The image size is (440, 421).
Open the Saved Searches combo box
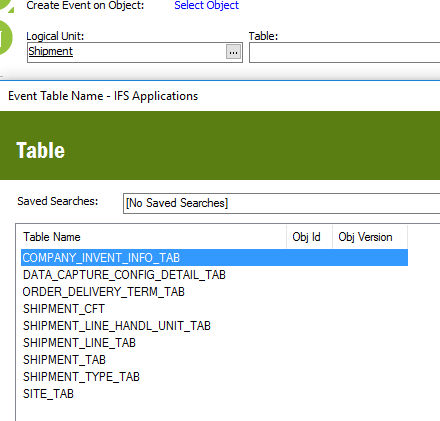[x=281, y=203]
